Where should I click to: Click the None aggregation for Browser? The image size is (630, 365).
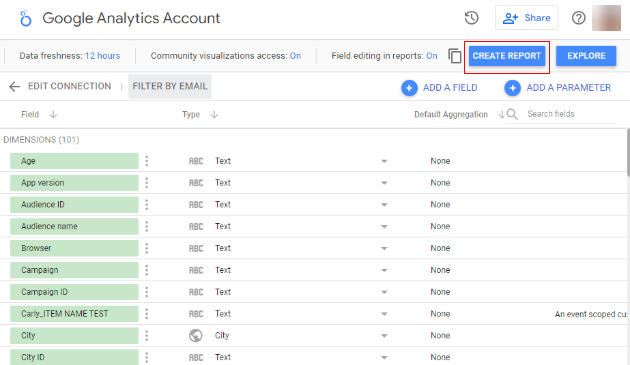(440, 248)
